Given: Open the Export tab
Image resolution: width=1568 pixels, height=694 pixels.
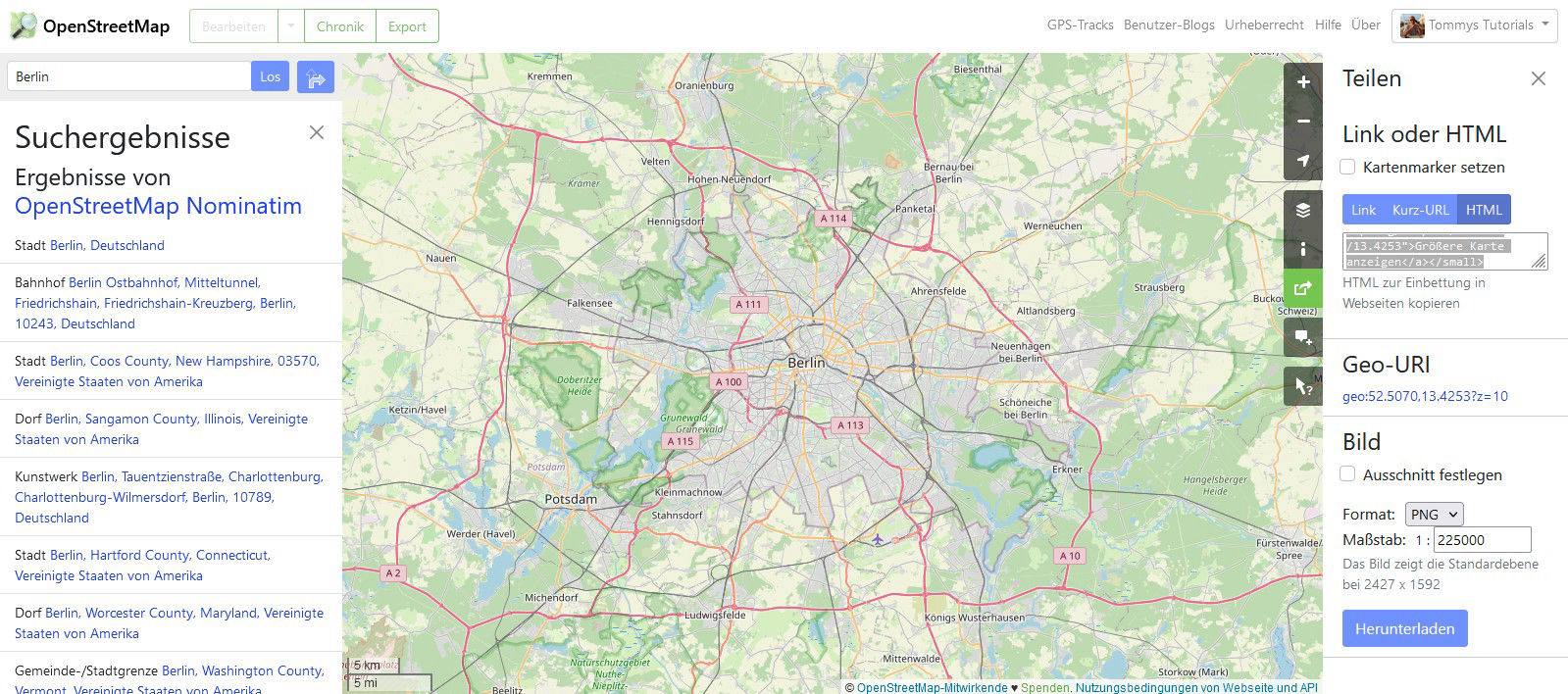Looking at the screenshot, I should point(407,26).
